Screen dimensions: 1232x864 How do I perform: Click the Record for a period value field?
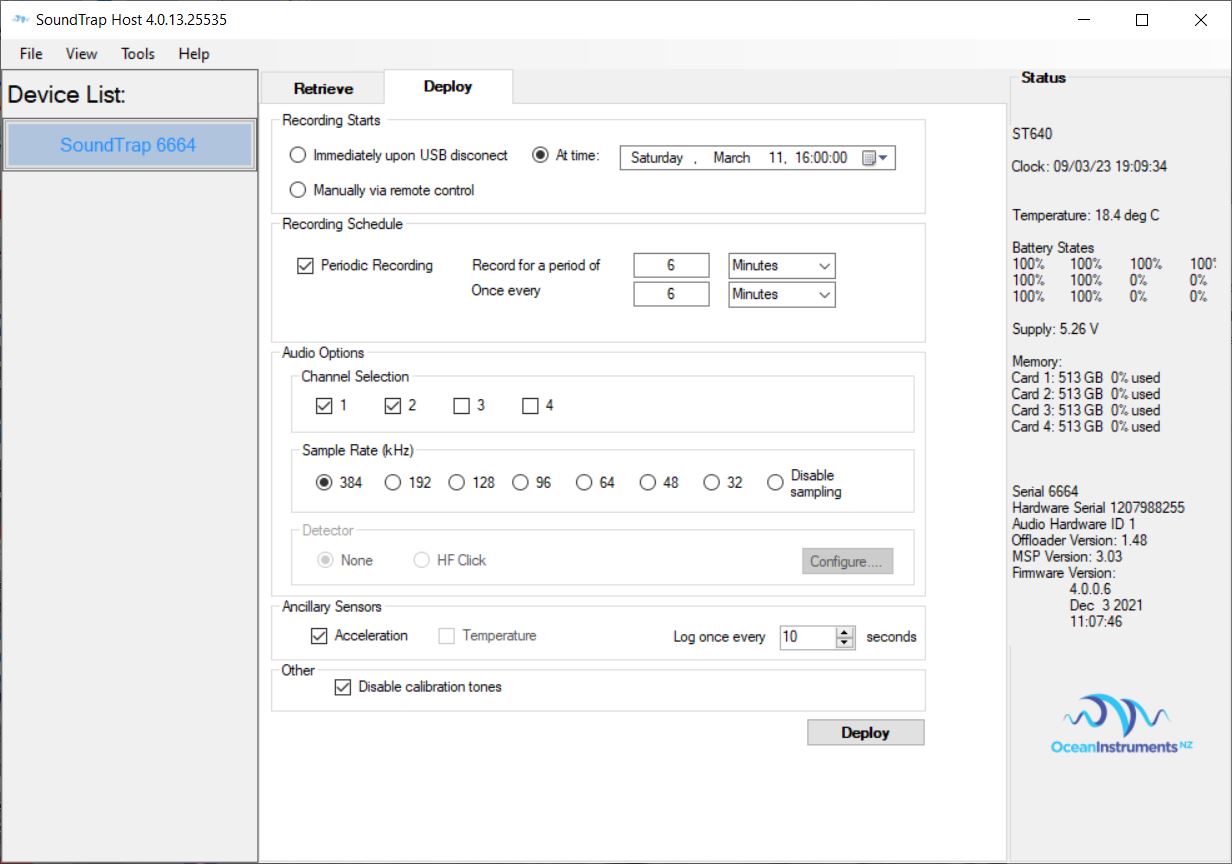pos(671,266)
